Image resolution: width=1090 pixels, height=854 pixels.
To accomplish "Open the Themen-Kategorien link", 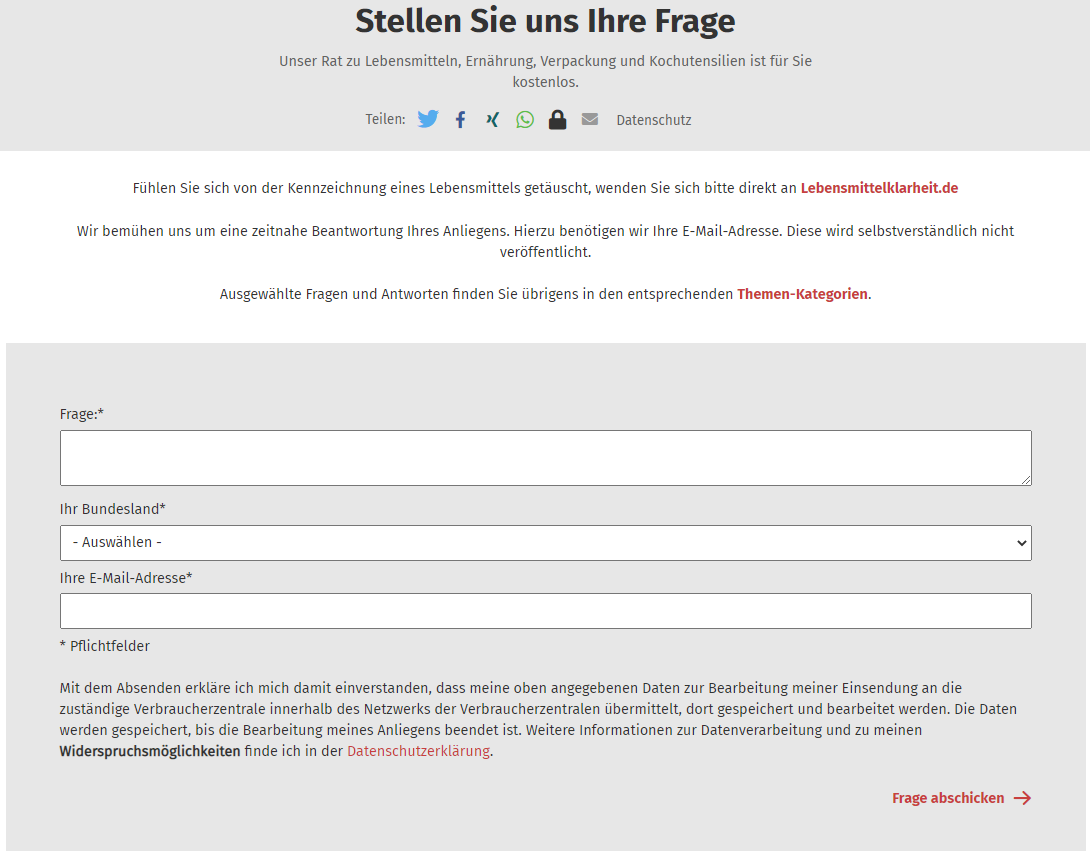I will (x=802, y=294).
